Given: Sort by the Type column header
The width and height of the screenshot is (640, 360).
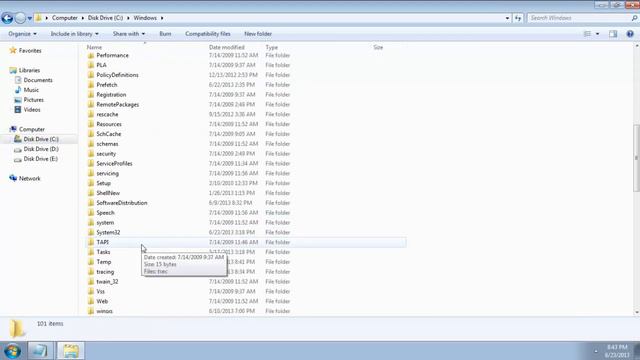Looking at the screenshot, I should pyautogui.click(x=271, y=47).
